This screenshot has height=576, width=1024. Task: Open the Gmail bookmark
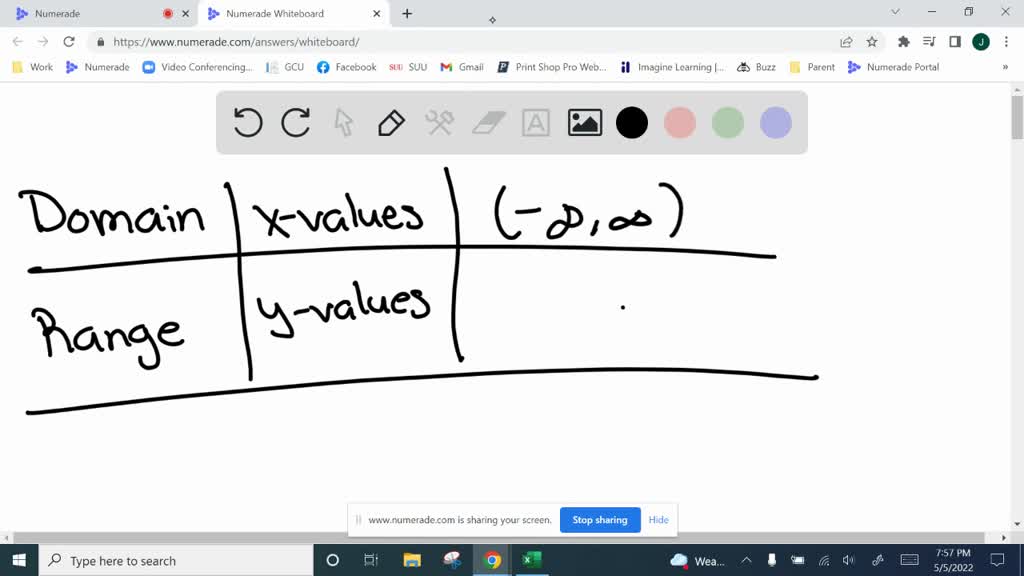tap(461, 67)
